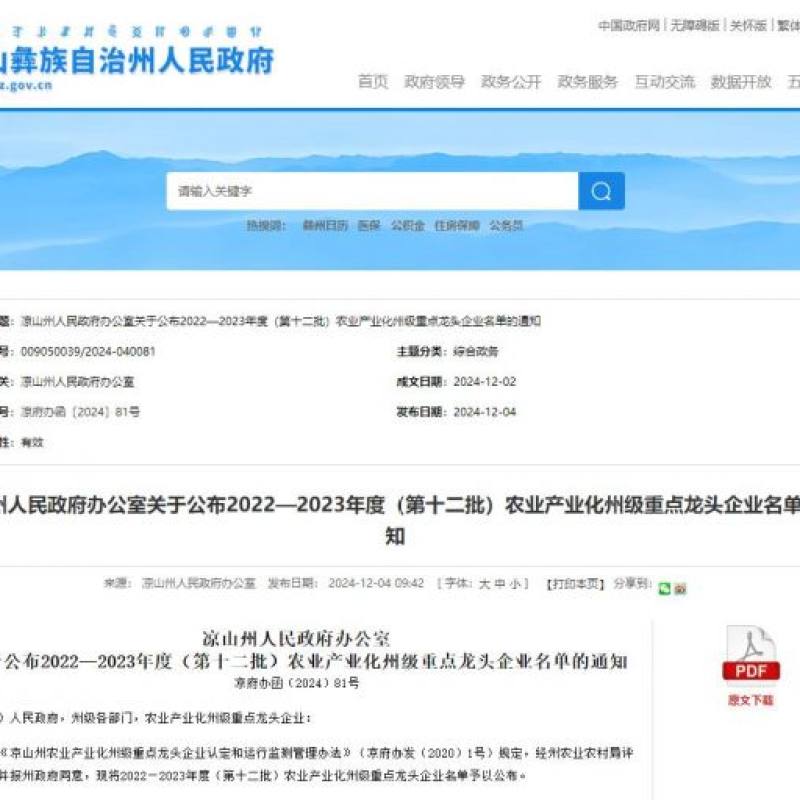
Task: Click the PDF file download icon
Action: click(750, 655)
